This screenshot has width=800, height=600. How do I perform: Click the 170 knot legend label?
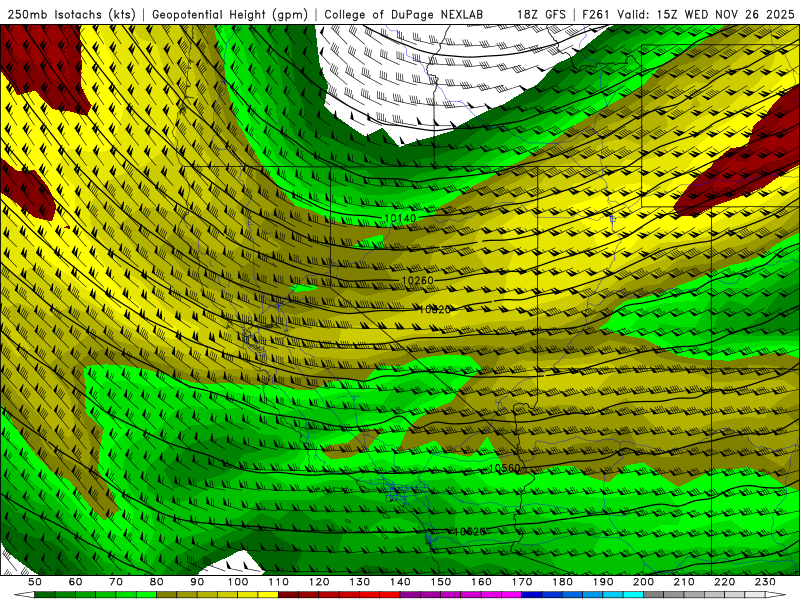click(x=522, y=582)
